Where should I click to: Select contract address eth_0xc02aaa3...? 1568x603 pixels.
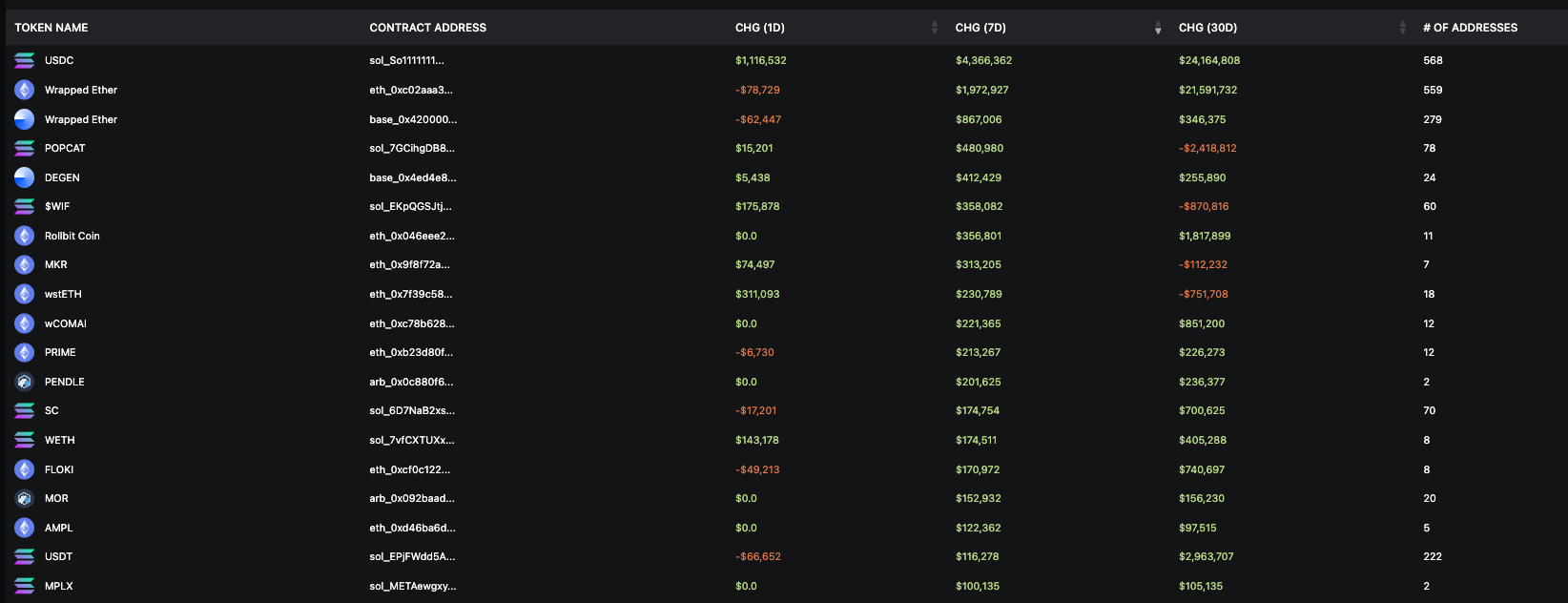[411, 90]
